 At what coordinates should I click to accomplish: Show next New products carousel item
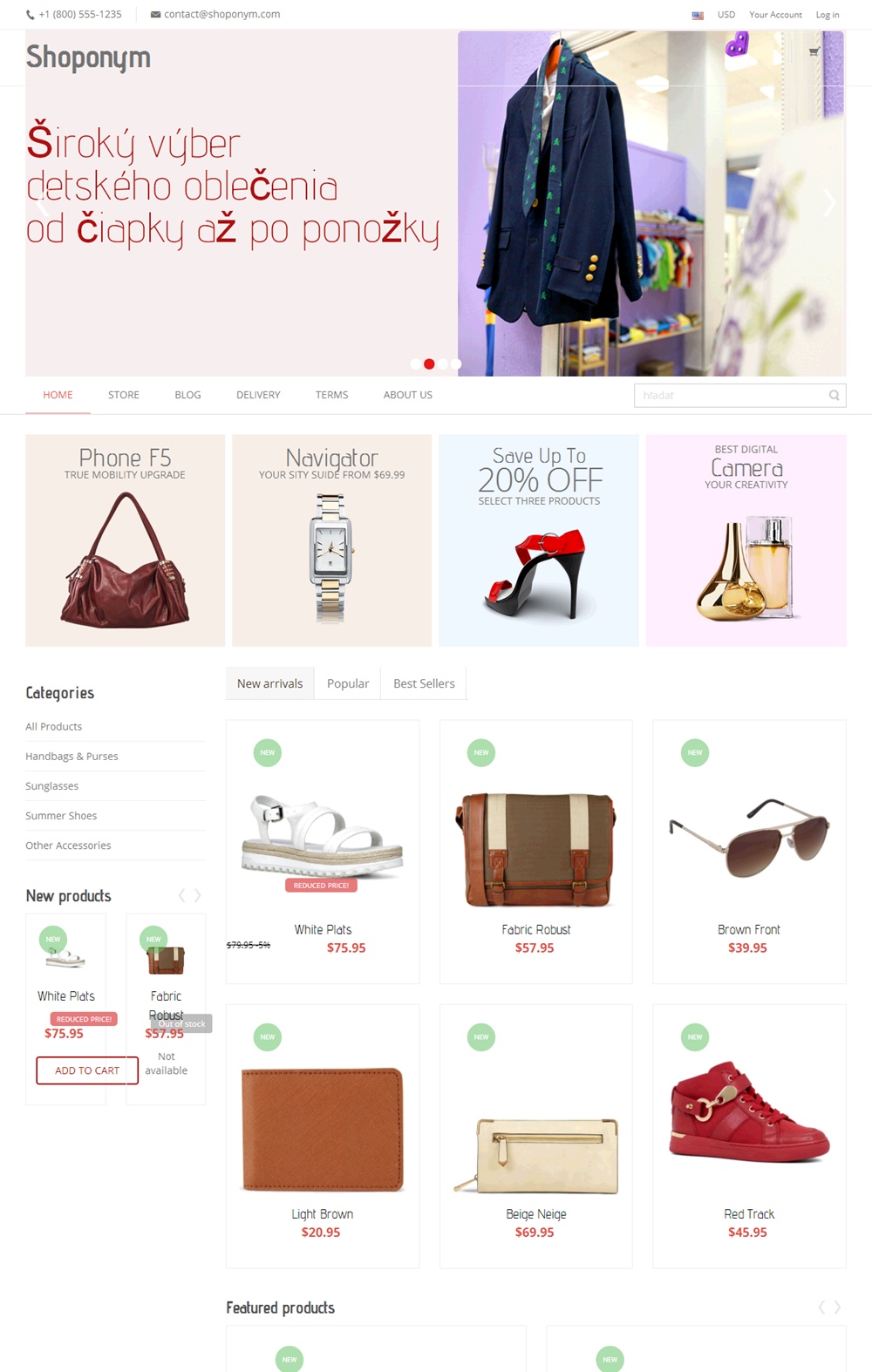[x=198, y=895]
